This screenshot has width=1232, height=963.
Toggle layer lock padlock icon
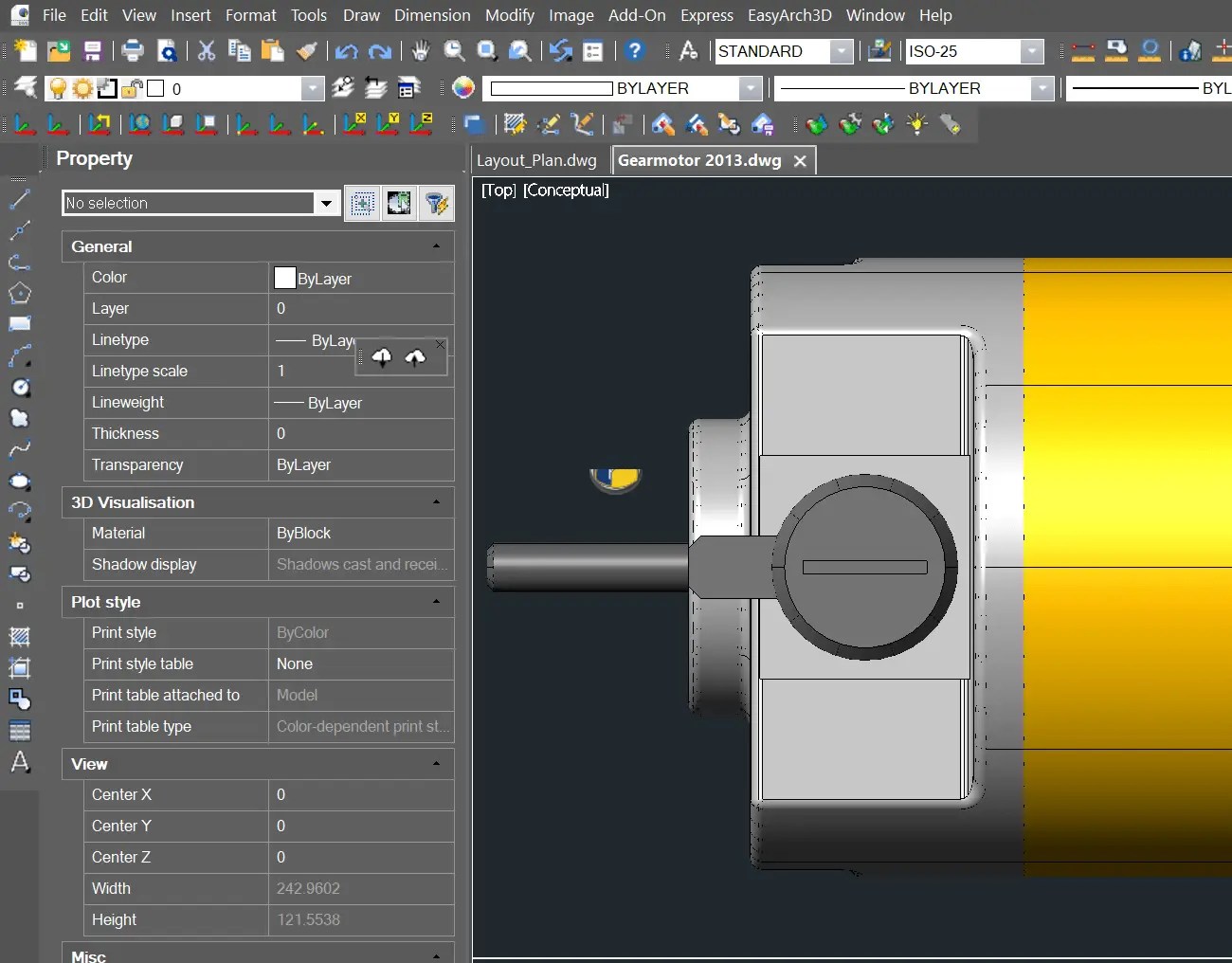[x=131, y=89]
